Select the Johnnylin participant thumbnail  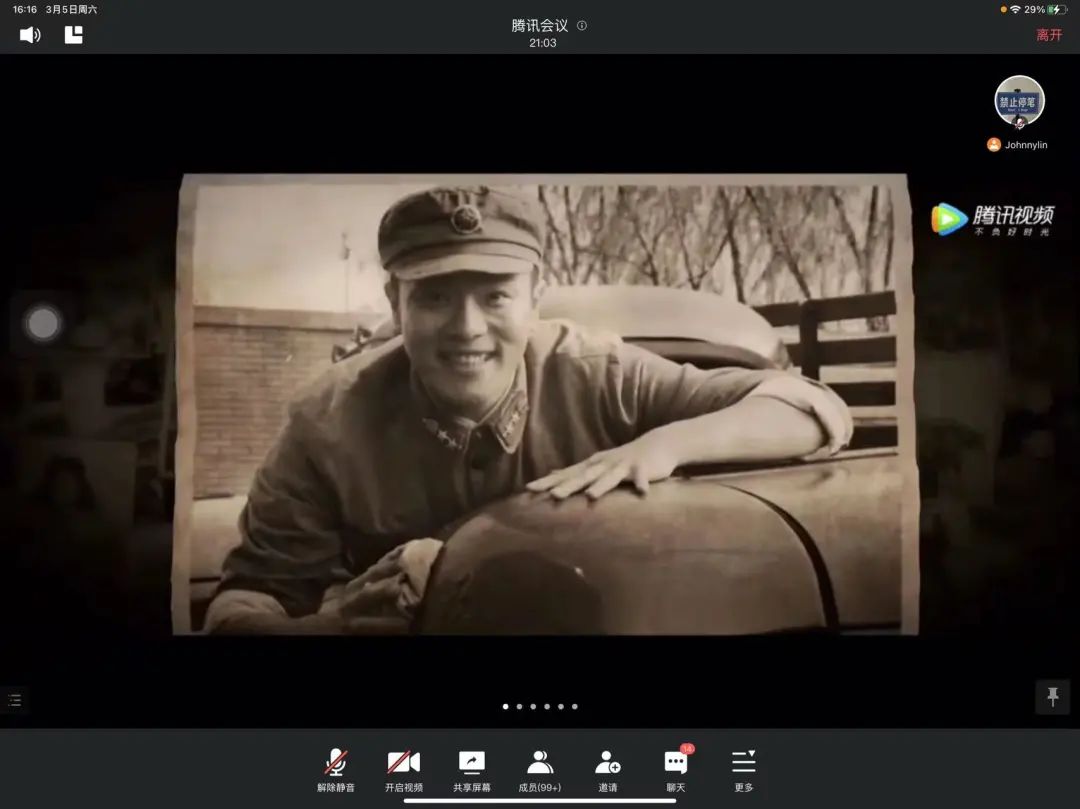pyautogui.click(x=1019, y=103)
